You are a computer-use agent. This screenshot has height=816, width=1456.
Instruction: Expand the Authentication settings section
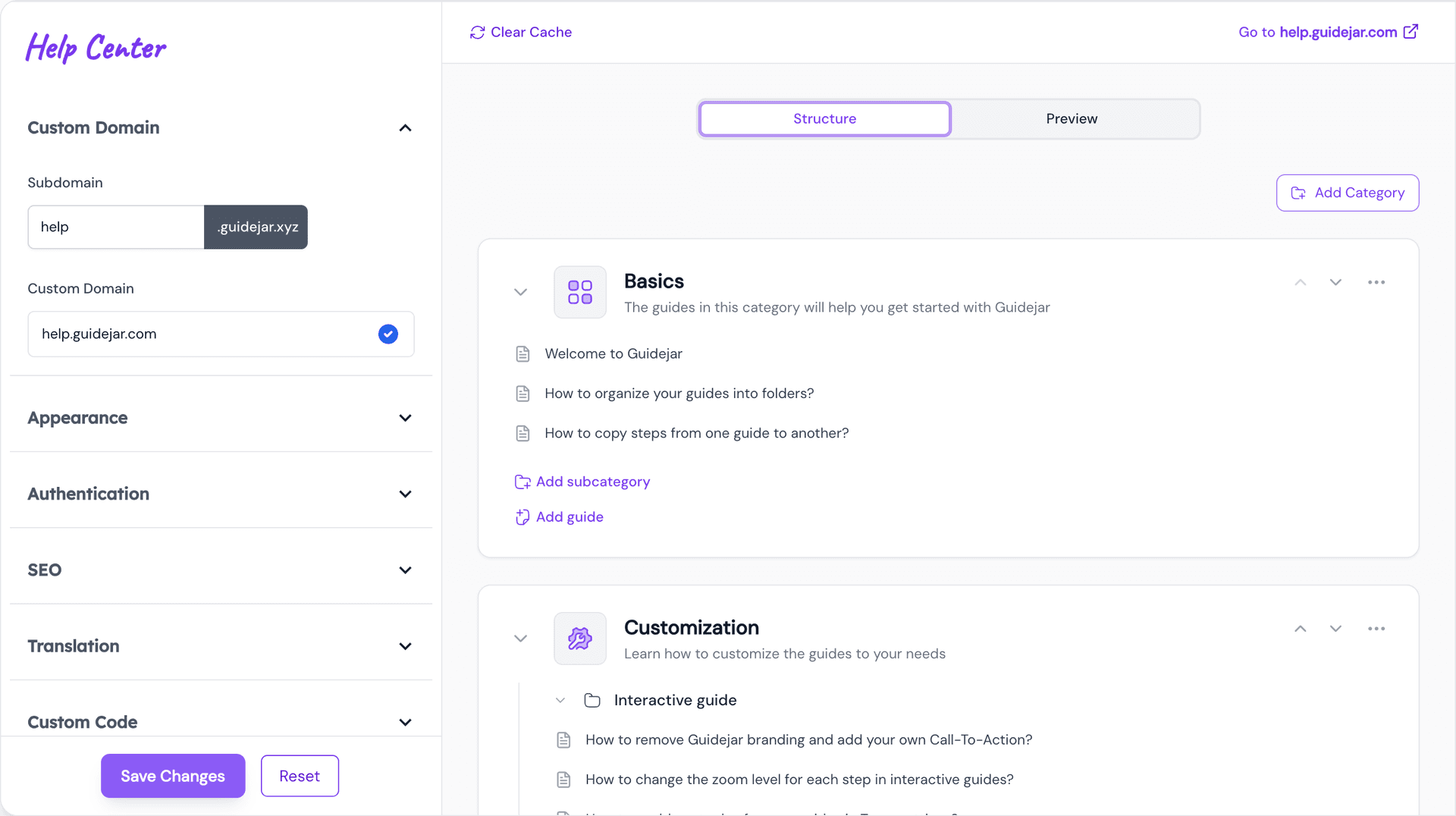point(405,494)
